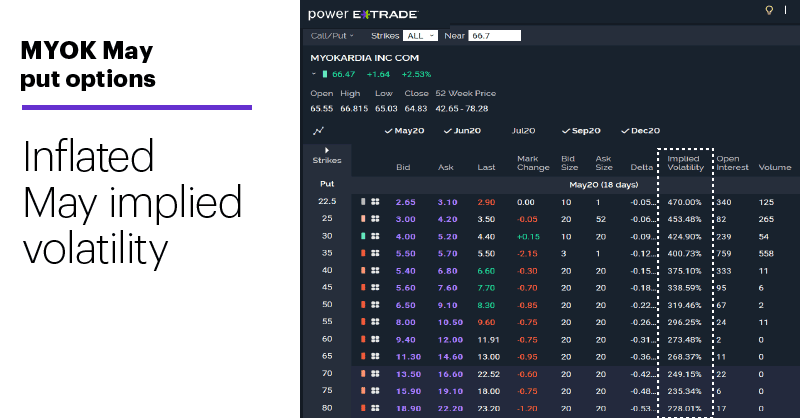800x418 pixels.
Task: Sort by the Ask column header
Action: coord(445,167)
